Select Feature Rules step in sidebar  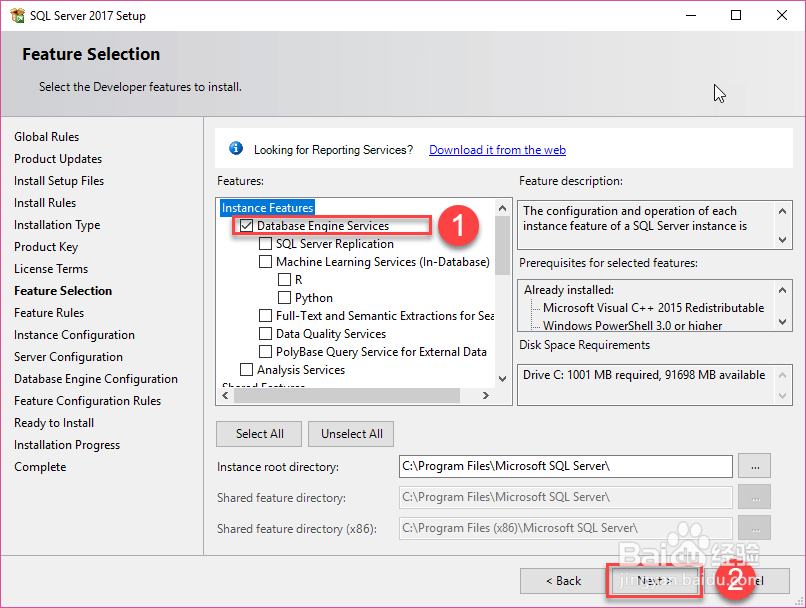click(x=49, y=313)
